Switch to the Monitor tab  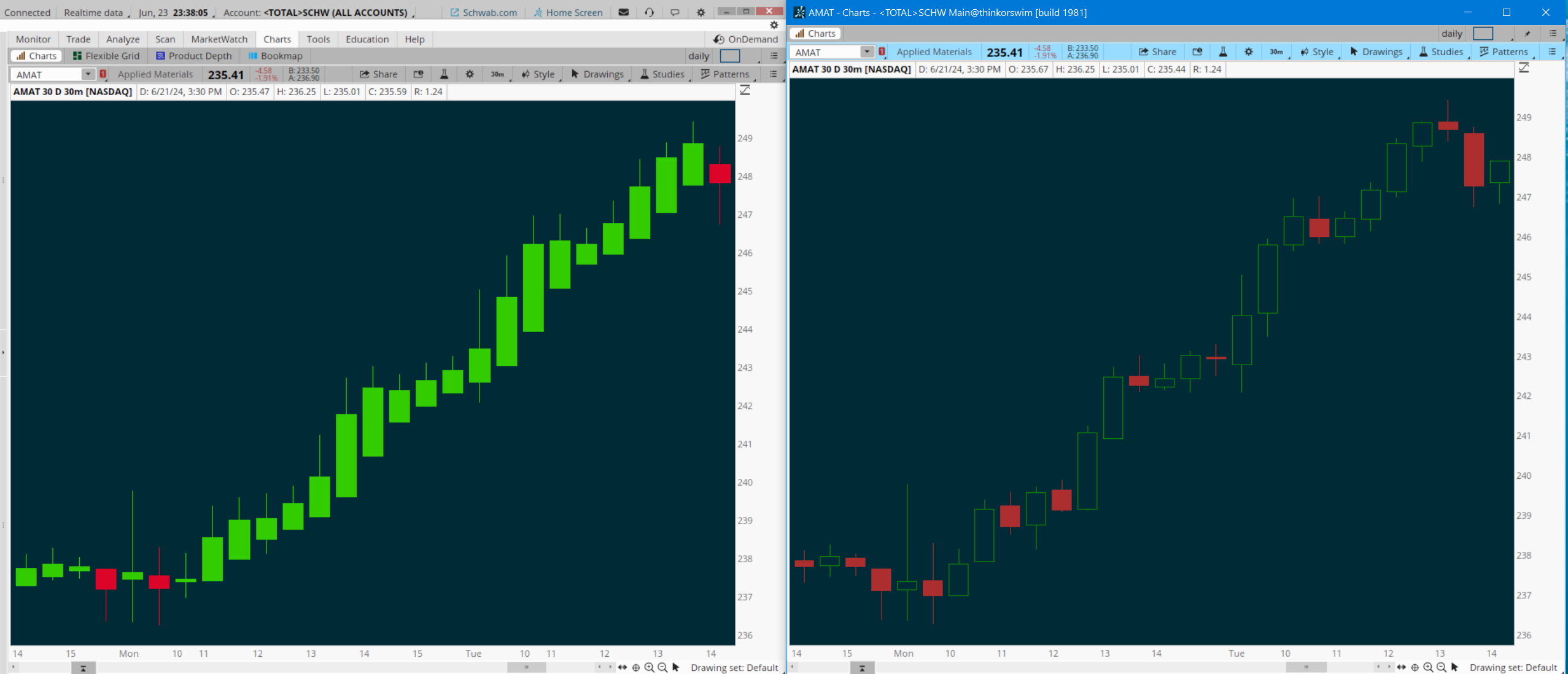pos(33,39)
